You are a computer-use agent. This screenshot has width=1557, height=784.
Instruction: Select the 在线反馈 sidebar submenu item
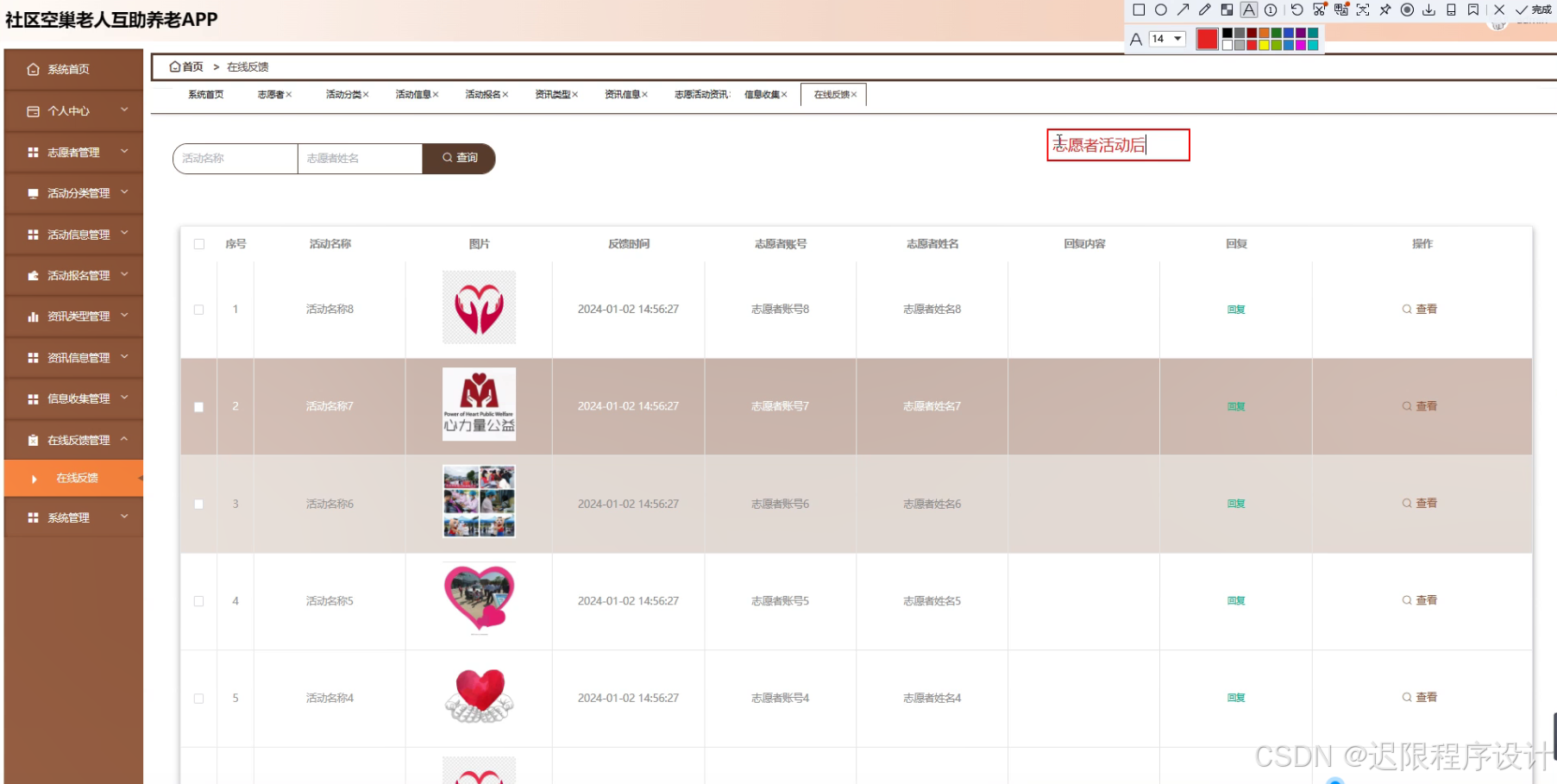(x=73, y=478)
